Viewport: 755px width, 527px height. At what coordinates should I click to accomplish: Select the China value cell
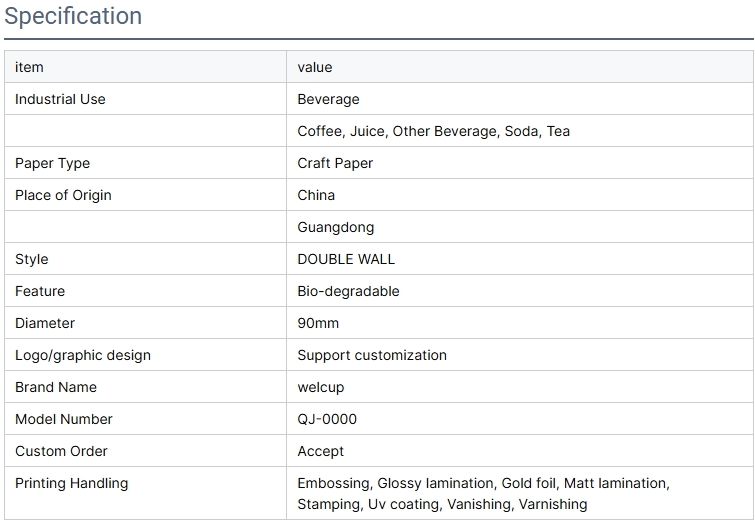coord(520,195)
